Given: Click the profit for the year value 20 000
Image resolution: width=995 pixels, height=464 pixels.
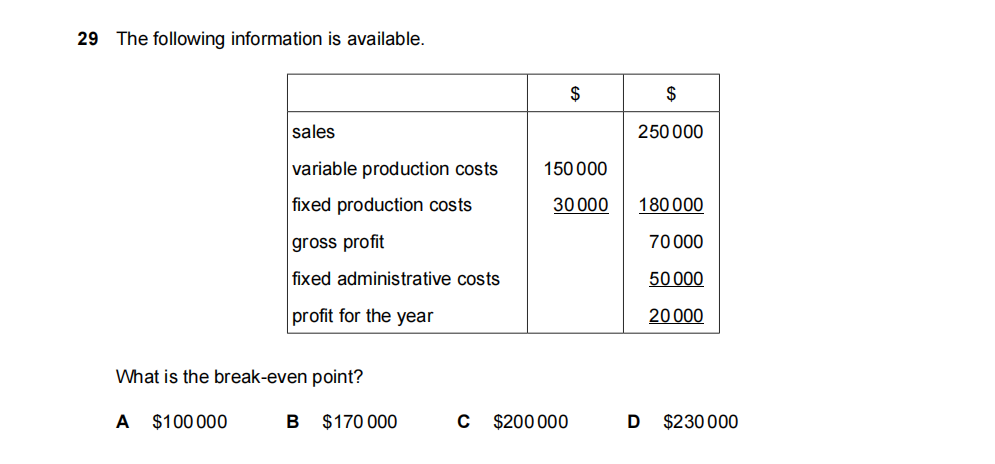Looking at the screenshot, I should (x=675, y=316).
